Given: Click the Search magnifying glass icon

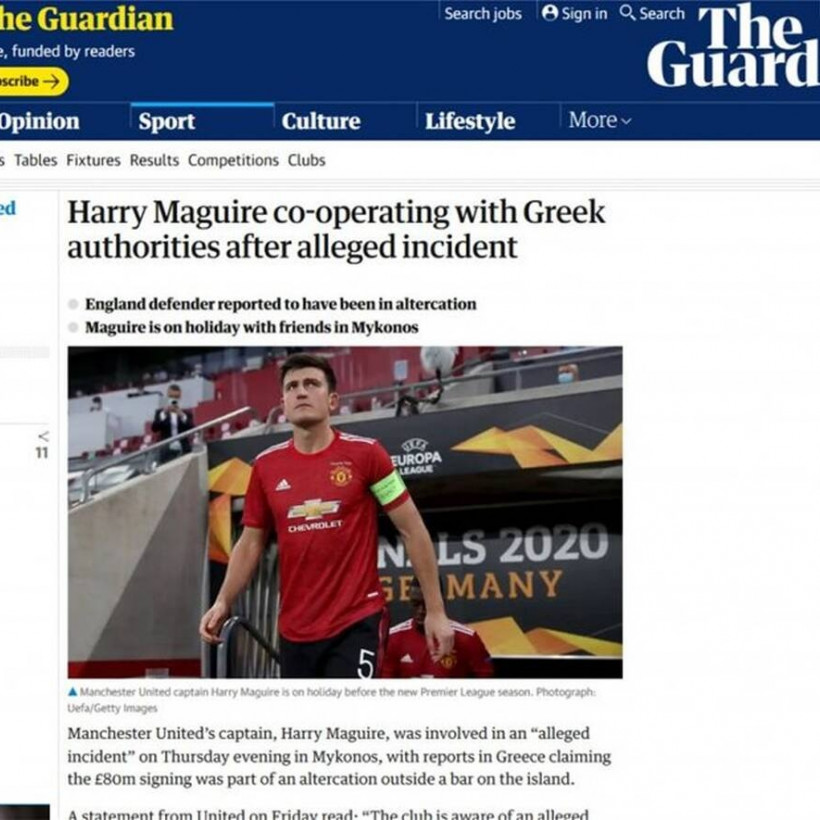Looking at the screenshot, I should (627, 13).
